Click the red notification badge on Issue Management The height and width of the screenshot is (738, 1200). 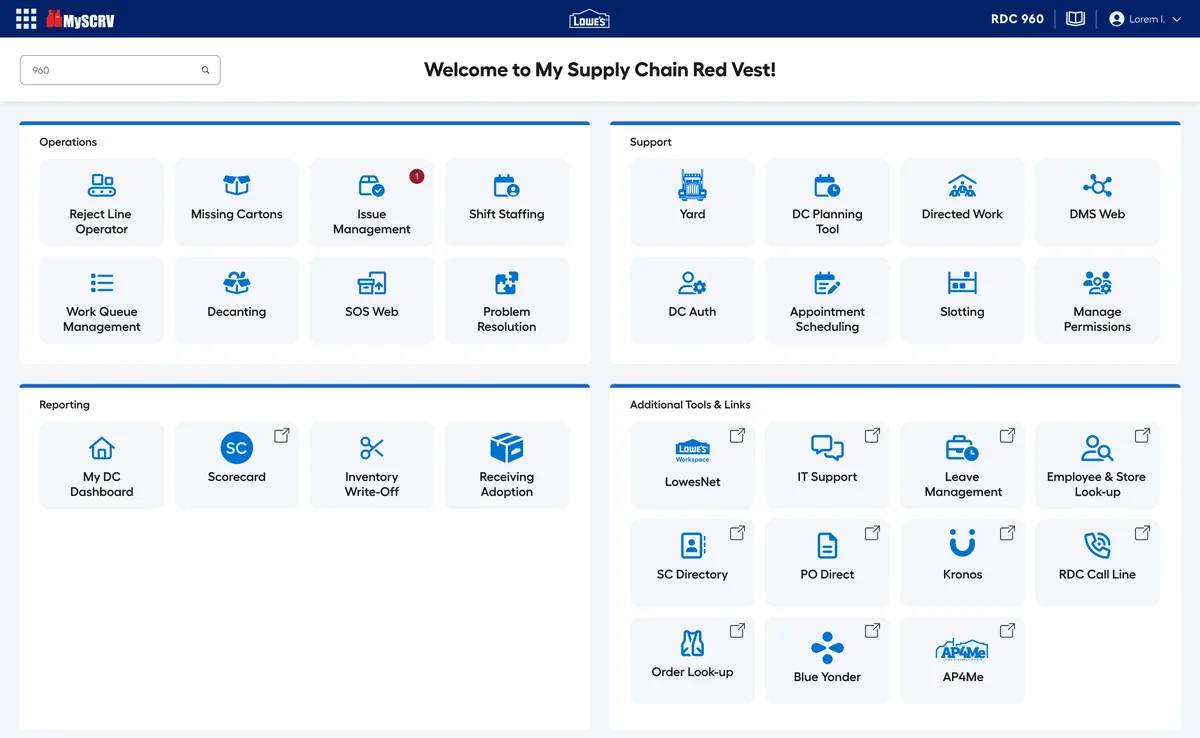pos(417,176)
